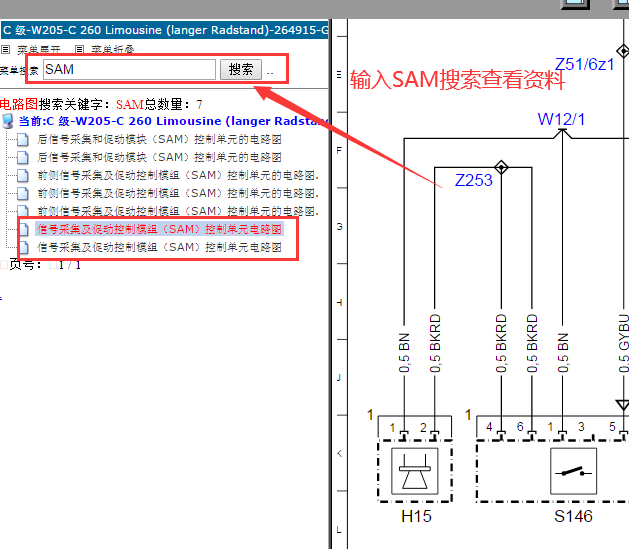The width and height of the screenshot is (629, 549).
Task: Click pin 6 on the S146 connector
Action: [520, 427]
